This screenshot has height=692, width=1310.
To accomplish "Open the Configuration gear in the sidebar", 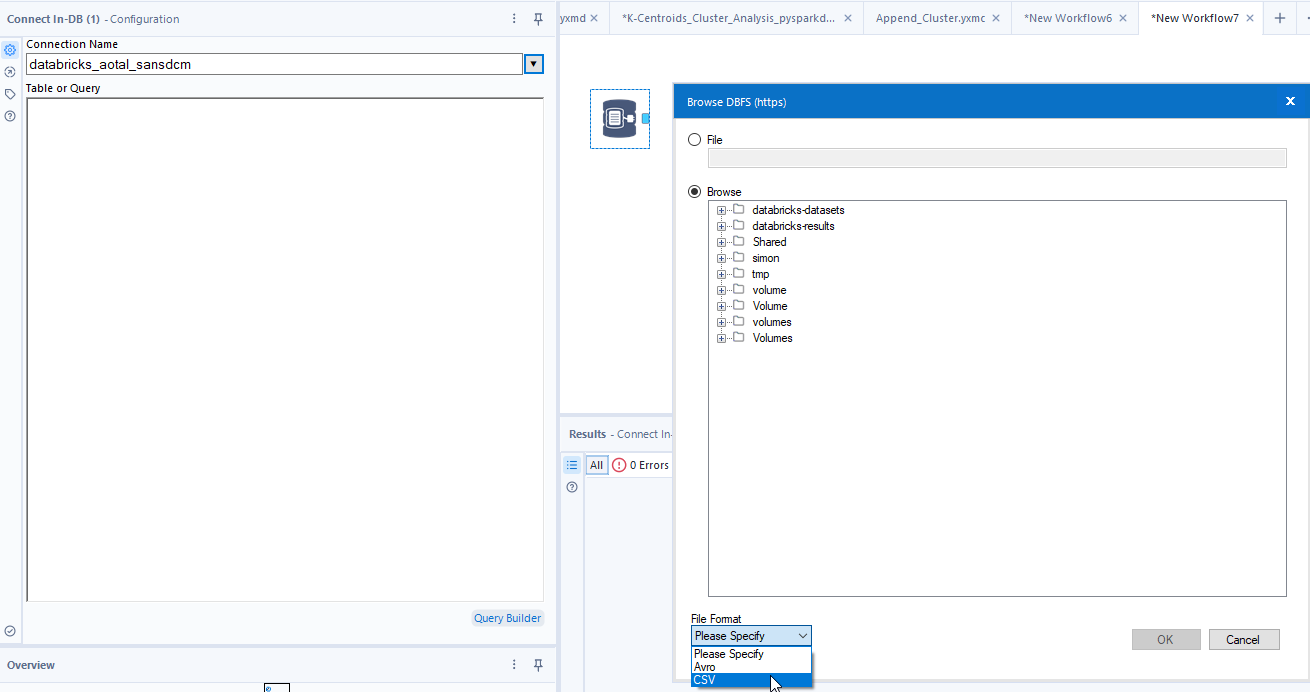I will (x=10, y=49).
